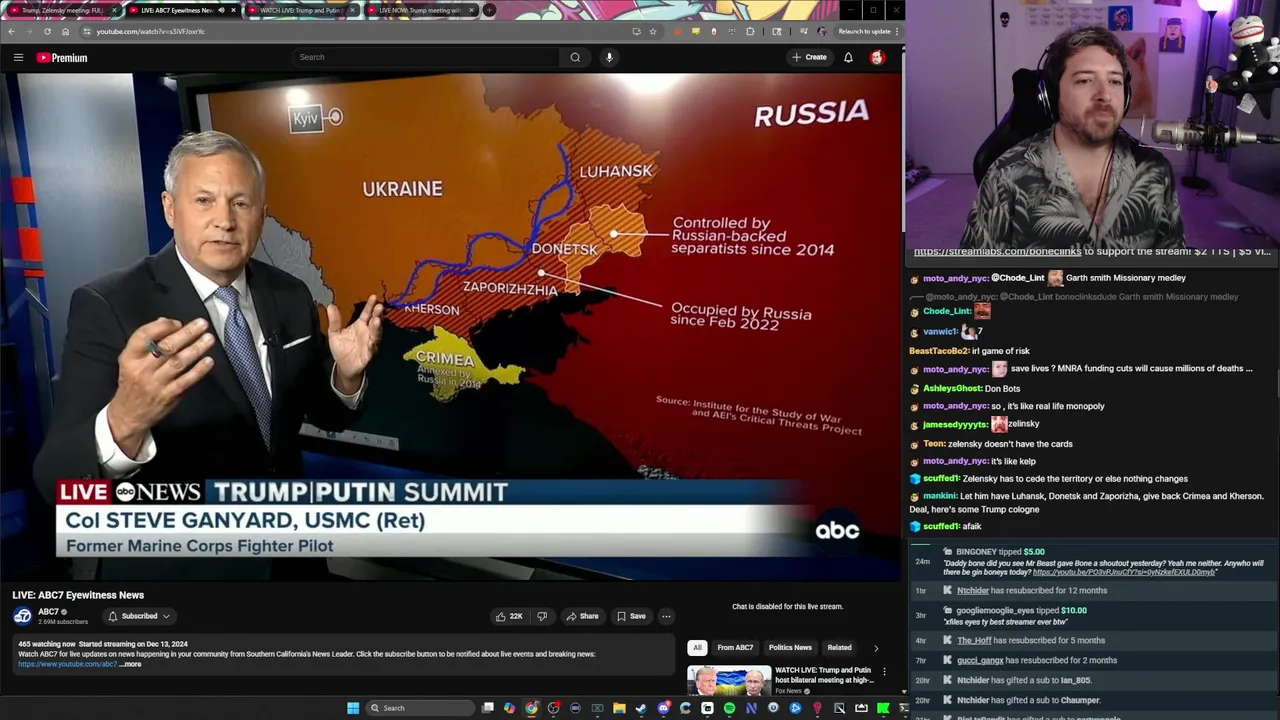The width and height of the screenshot is (1280, 720).
Task: Expand the Subscribed notification dropdown
Action: click(x=139, y=616)
